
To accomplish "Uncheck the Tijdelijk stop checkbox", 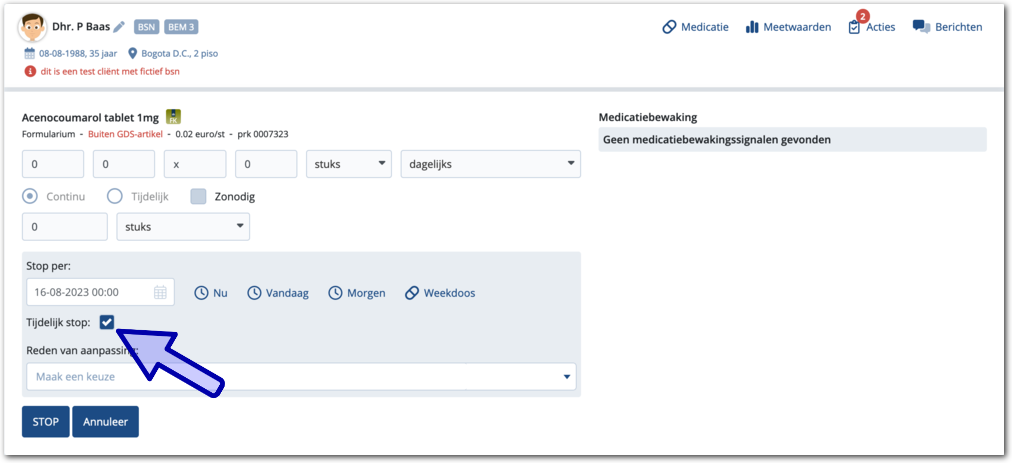I will (x=107, y=322).
